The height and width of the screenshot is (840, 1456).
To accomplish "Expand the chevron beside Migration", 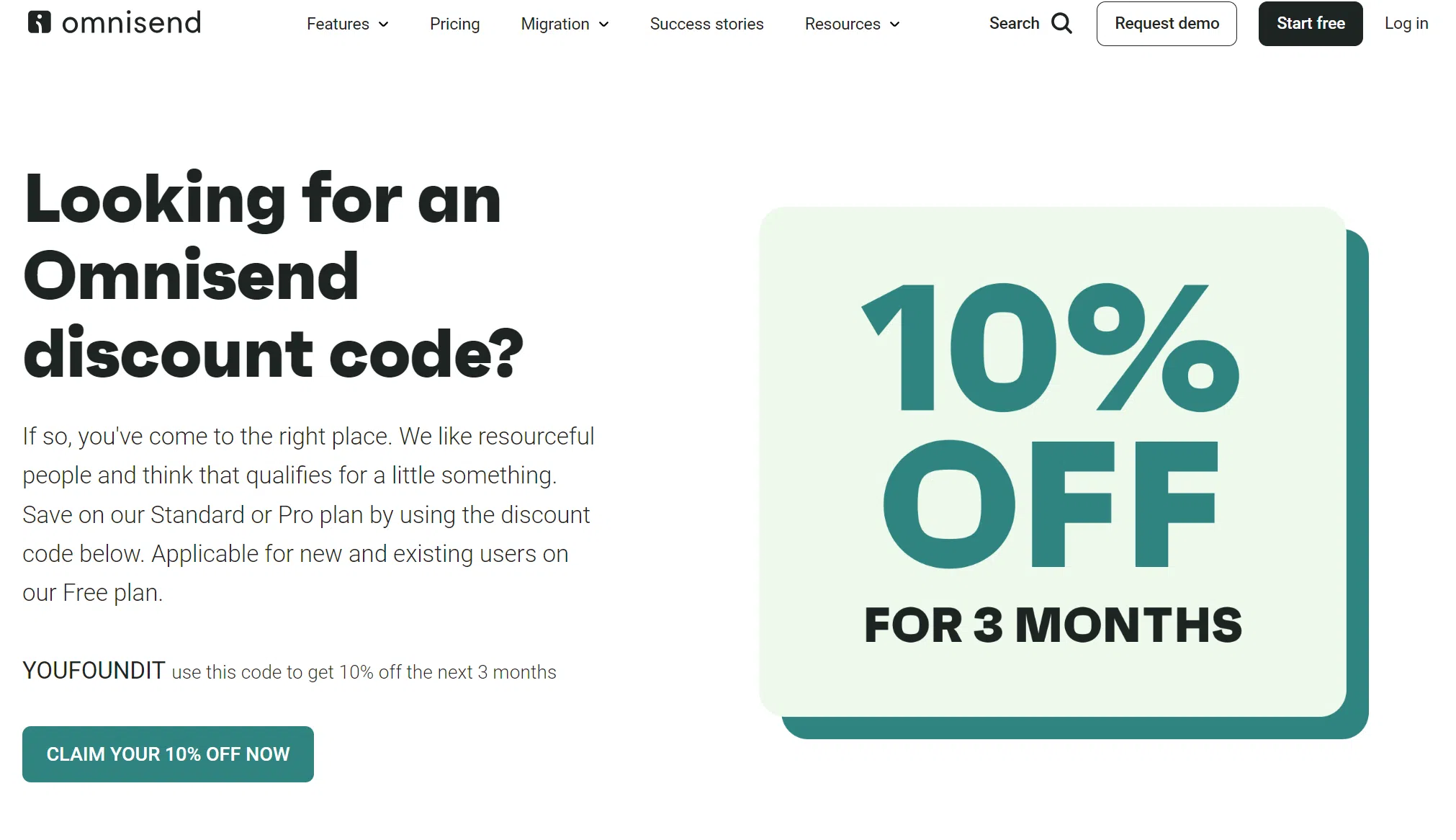I will coord(604,24).
